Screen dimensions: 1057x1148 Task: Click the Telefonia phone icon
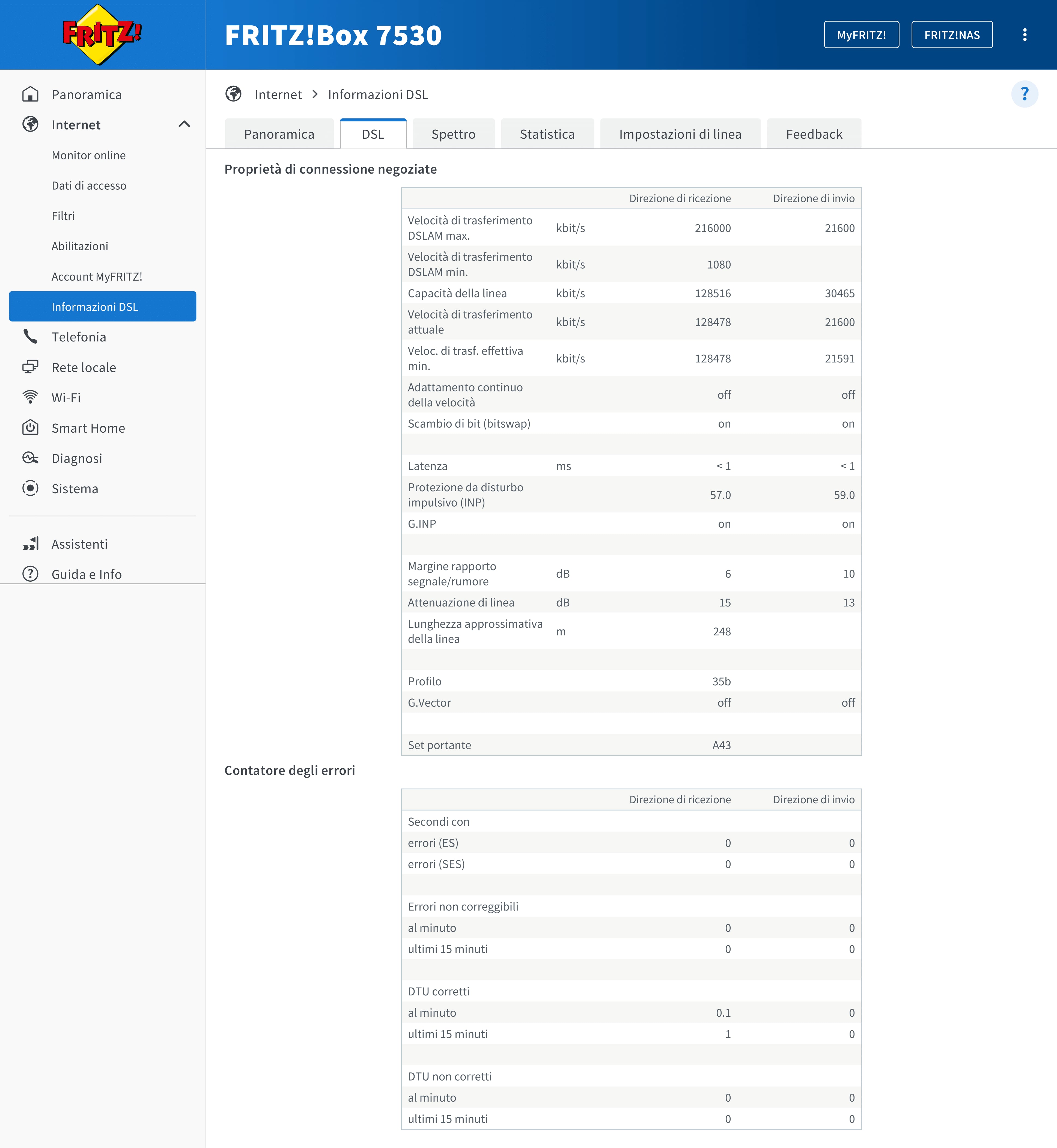pos(30,337)
